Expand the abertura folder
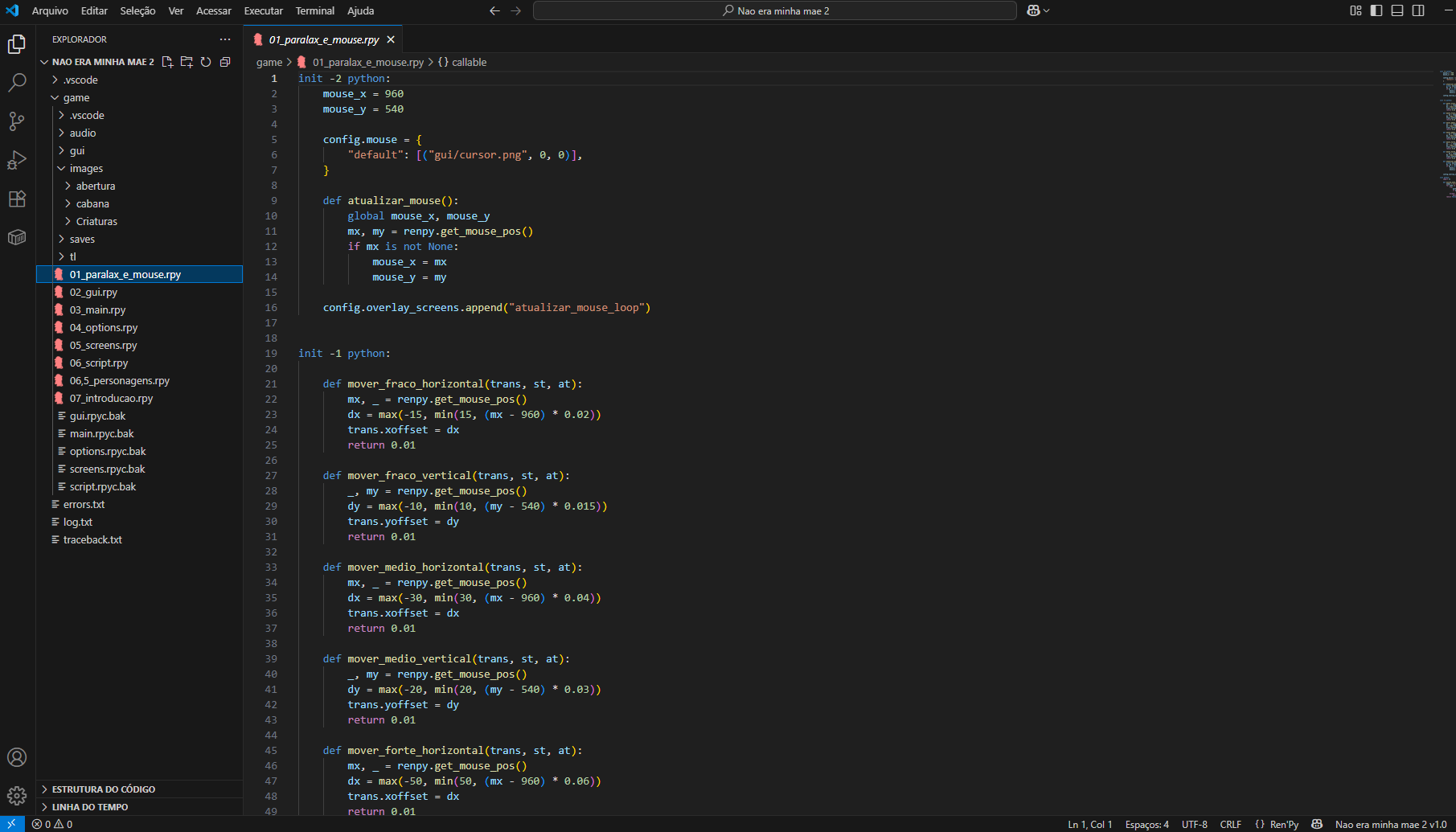Image resolution: width=1456 pixels, height=832 pixels. pyautogui.click(x=139, y=186)
